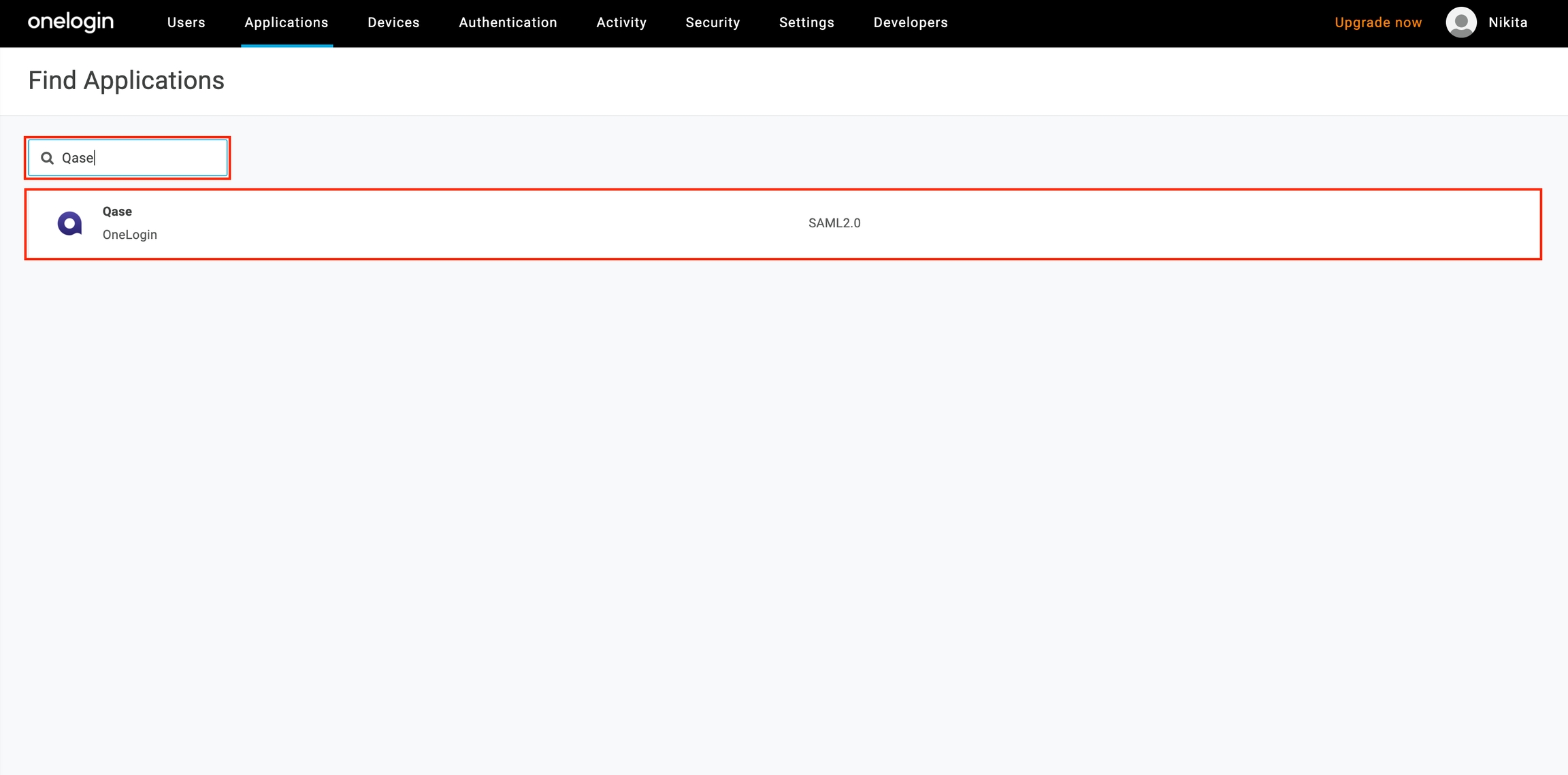This screenshot has height=775, width=1568.
Task: Open the Nikita account menu
Action: click(x=1507, y=22)
